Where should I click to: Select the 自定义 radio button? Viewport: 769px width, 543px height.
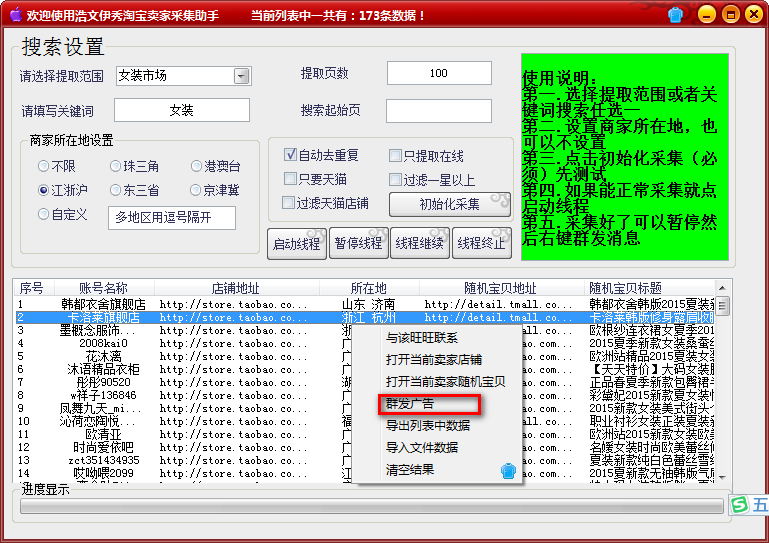43,214
